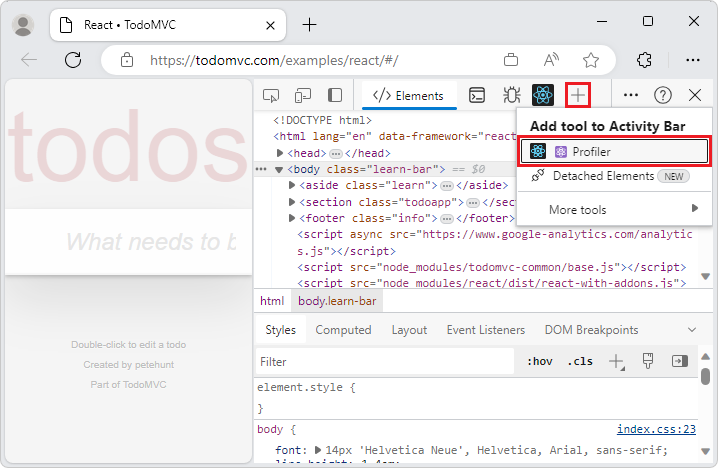Viewport: 718px width, 468px height.
Task: Open the Sources bug icon tool
Action: click(511, 95)
